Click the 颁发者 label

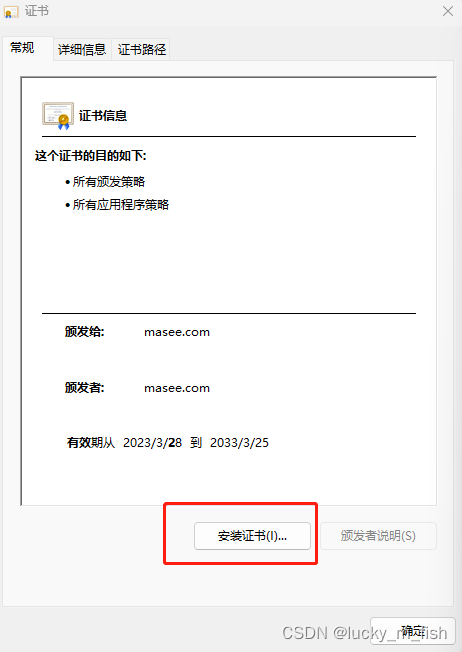pos(84,388)
